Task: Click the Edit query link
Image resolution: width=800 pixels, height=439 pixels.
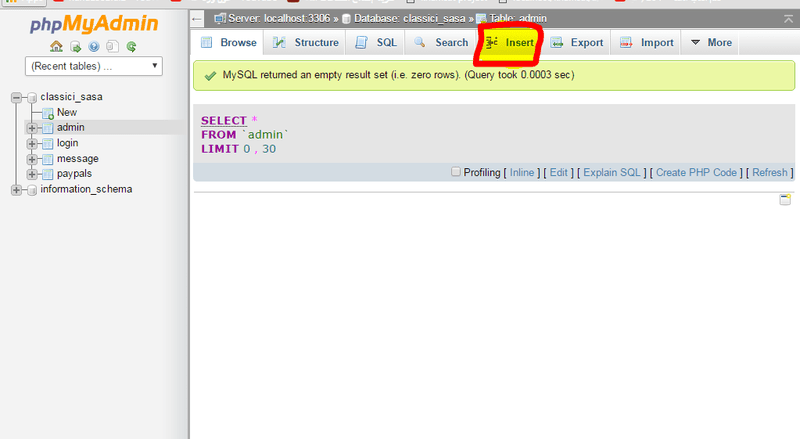Action: (558, 173)
